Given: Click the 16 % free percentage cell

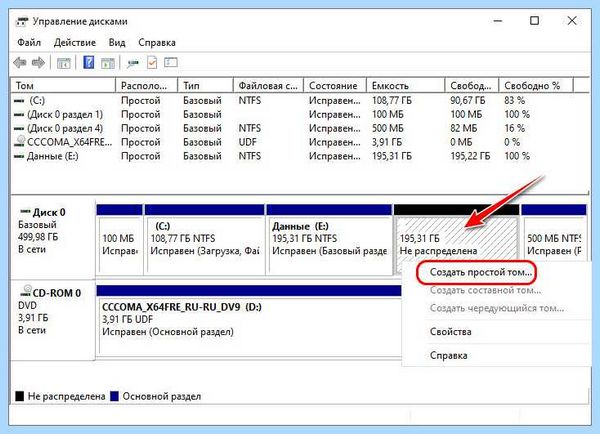Looking at the screenshot, I should click(515, 128).
